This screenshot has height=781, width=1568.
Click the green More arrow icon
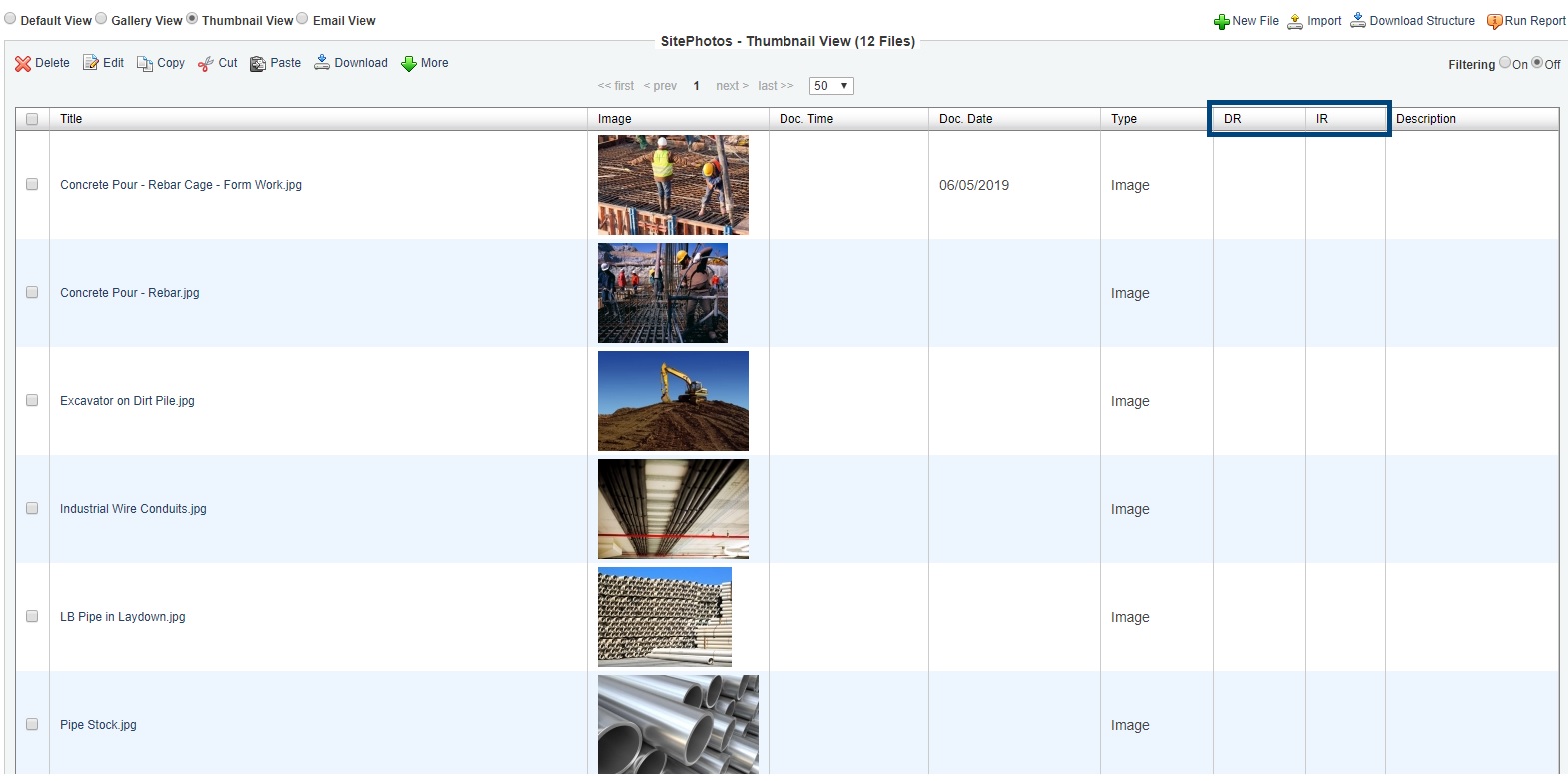409,64
